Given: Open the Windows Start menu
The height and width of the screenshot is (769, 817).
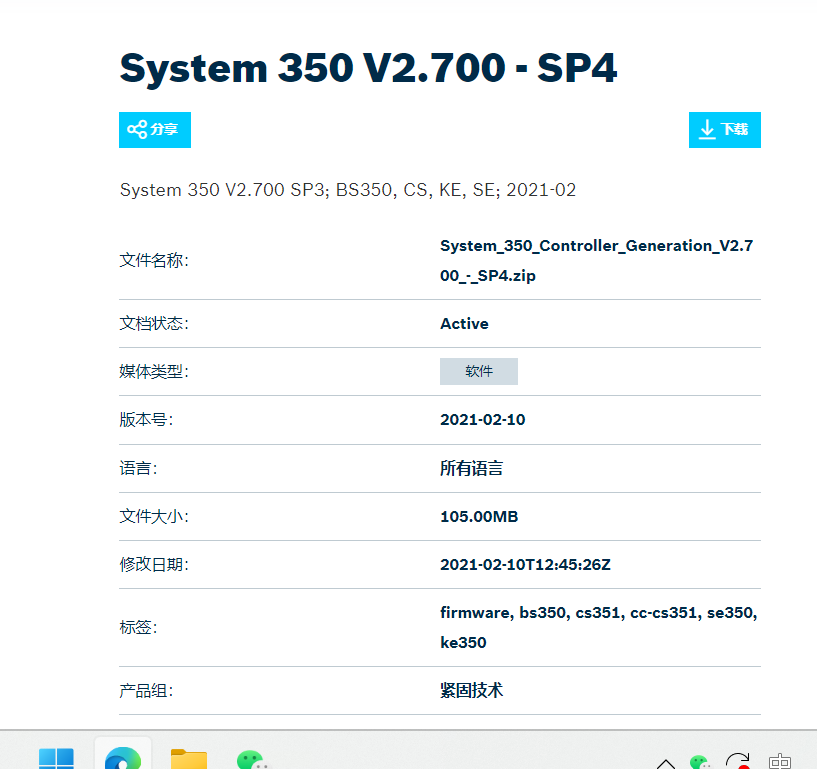Looking at the screenshot, I should (56, 758).
